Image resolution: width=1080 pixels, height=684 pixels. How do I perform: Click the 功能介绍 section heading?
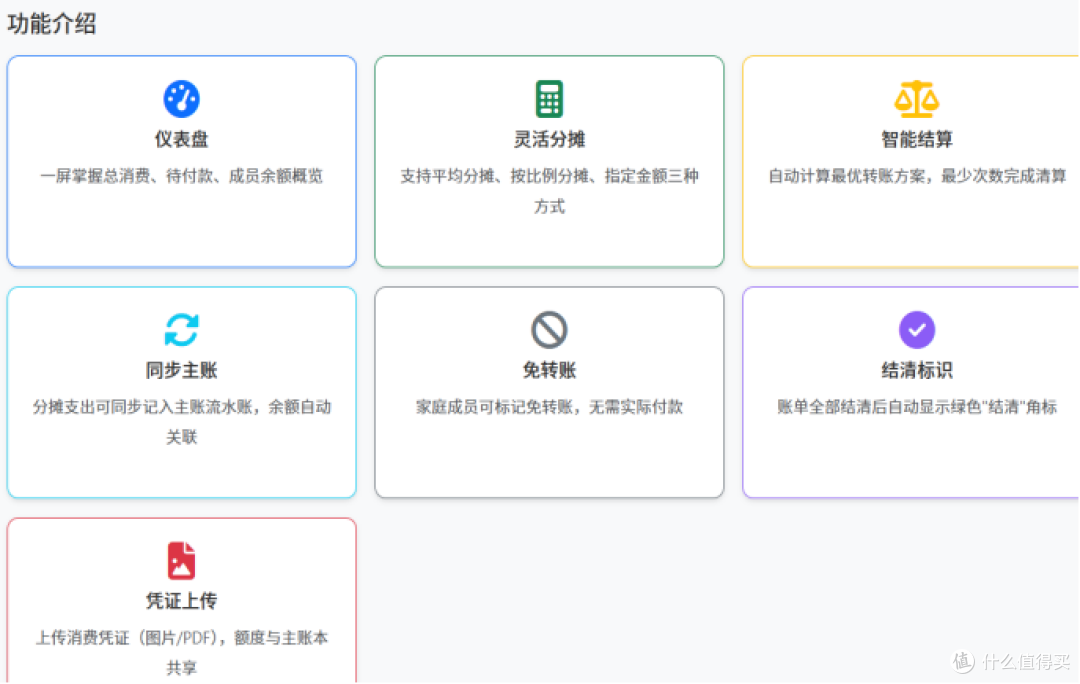[52, 24]
